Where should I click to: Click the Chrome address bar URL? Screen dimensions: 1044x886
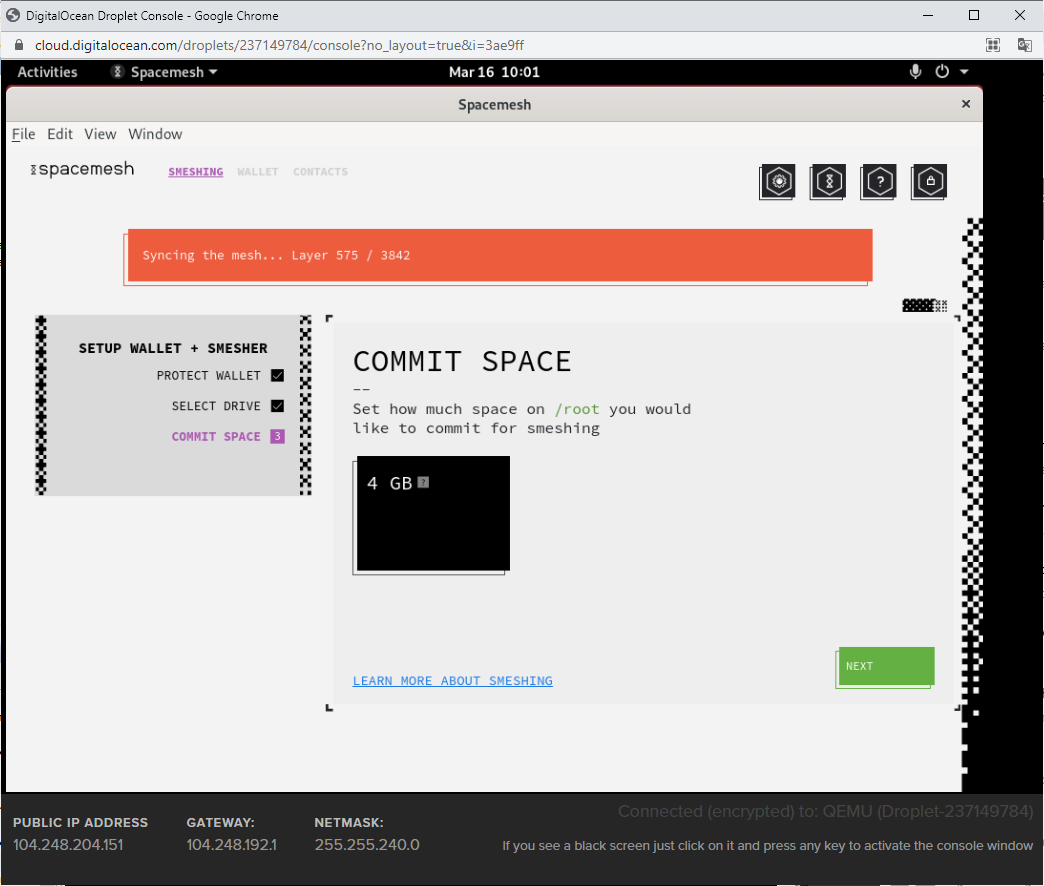point(280,45)
